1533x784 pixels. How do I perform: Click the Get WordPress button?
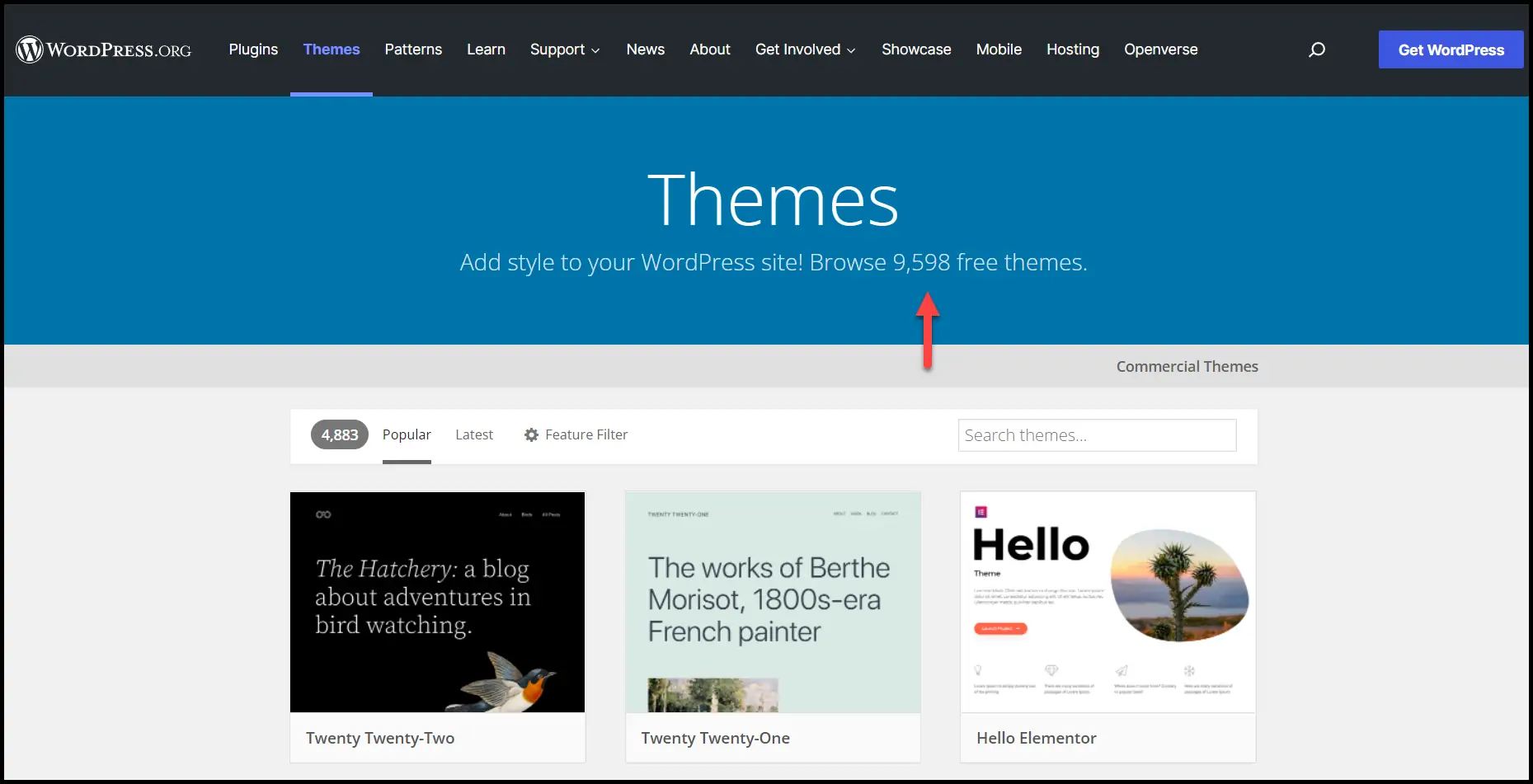1451,49
